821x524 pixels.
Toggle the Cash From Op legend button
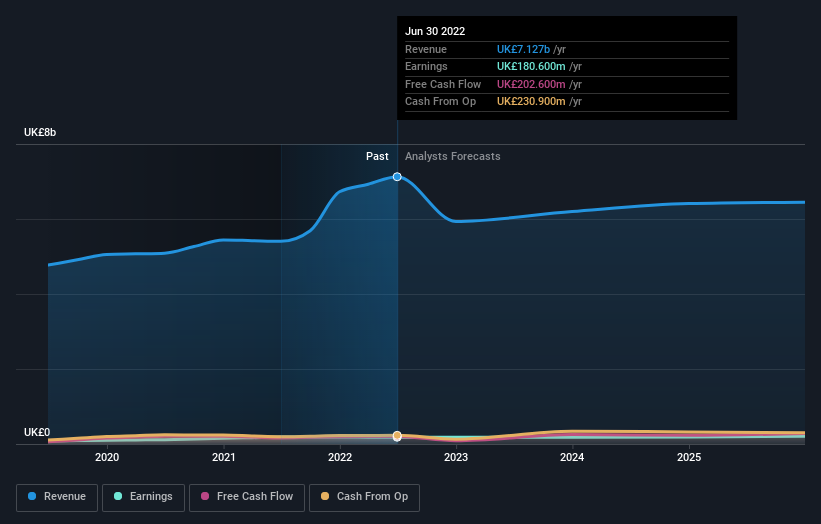364,497
